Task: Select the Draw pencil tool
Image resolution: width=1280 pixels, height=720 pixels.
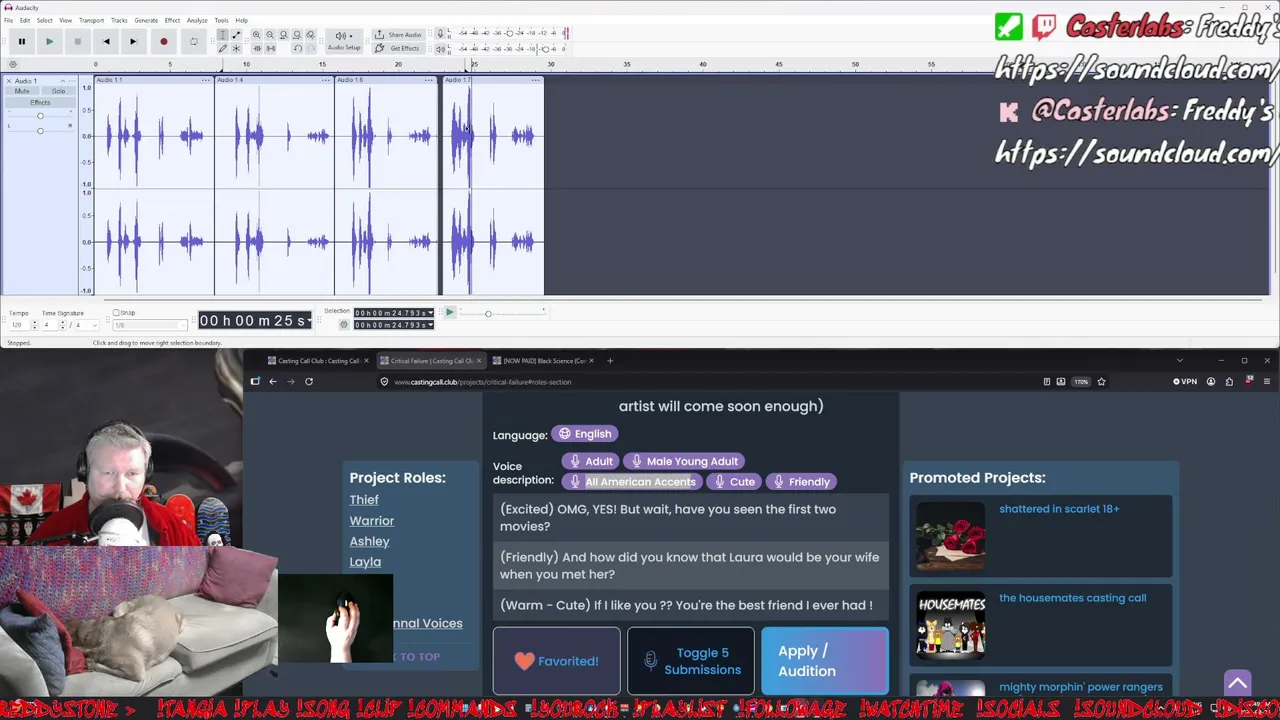Action: click(222, 48)
